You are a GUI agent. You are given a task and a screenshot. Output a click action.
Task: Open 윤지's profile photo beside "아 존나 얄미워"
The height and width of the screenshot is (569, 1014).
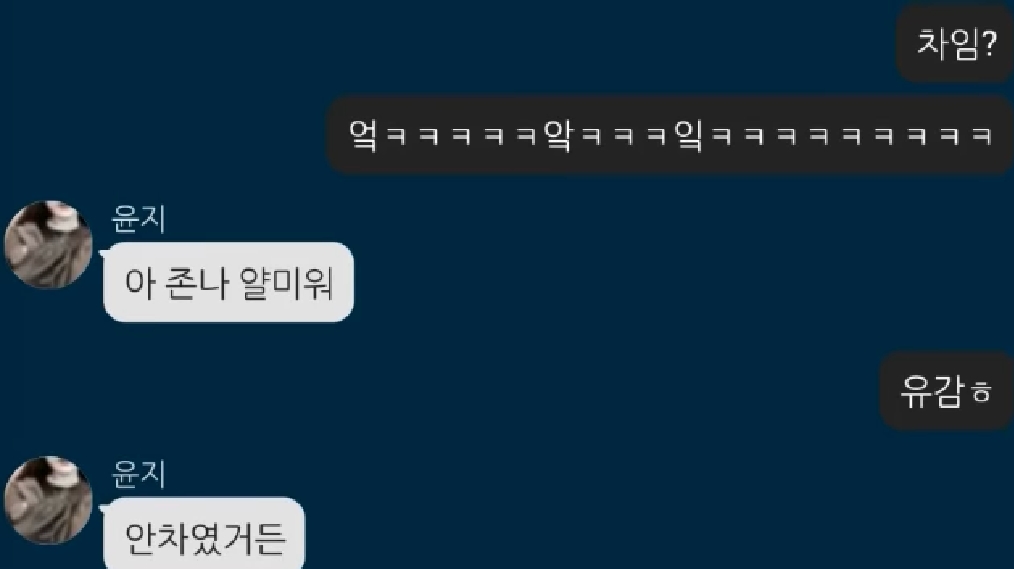pyautogui.click(x=49, y=244)
